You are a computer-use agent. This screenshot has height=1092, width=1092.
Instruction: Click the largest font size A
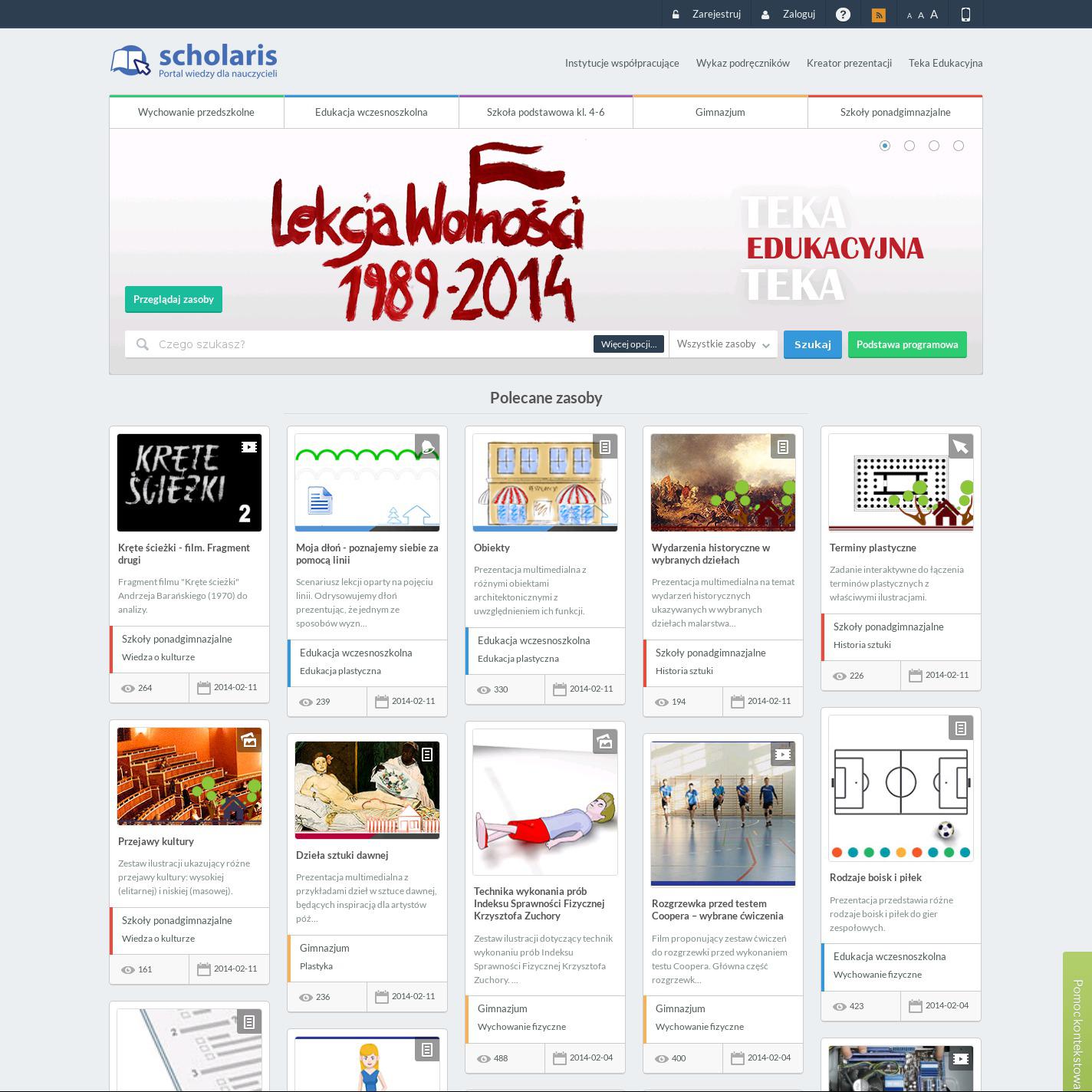tap(934, 15)
